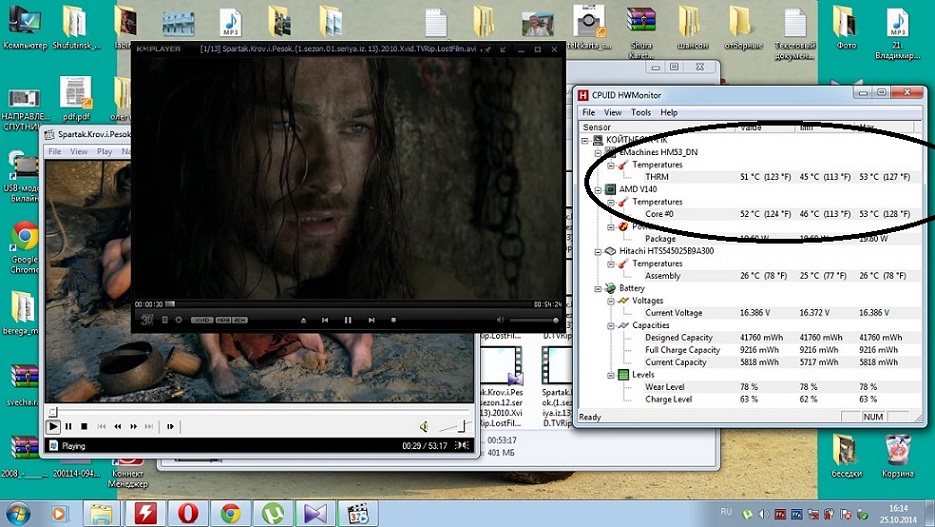Open View menu in HWMonitor
This screenshot has width=935, height=527.
(612, 112)
